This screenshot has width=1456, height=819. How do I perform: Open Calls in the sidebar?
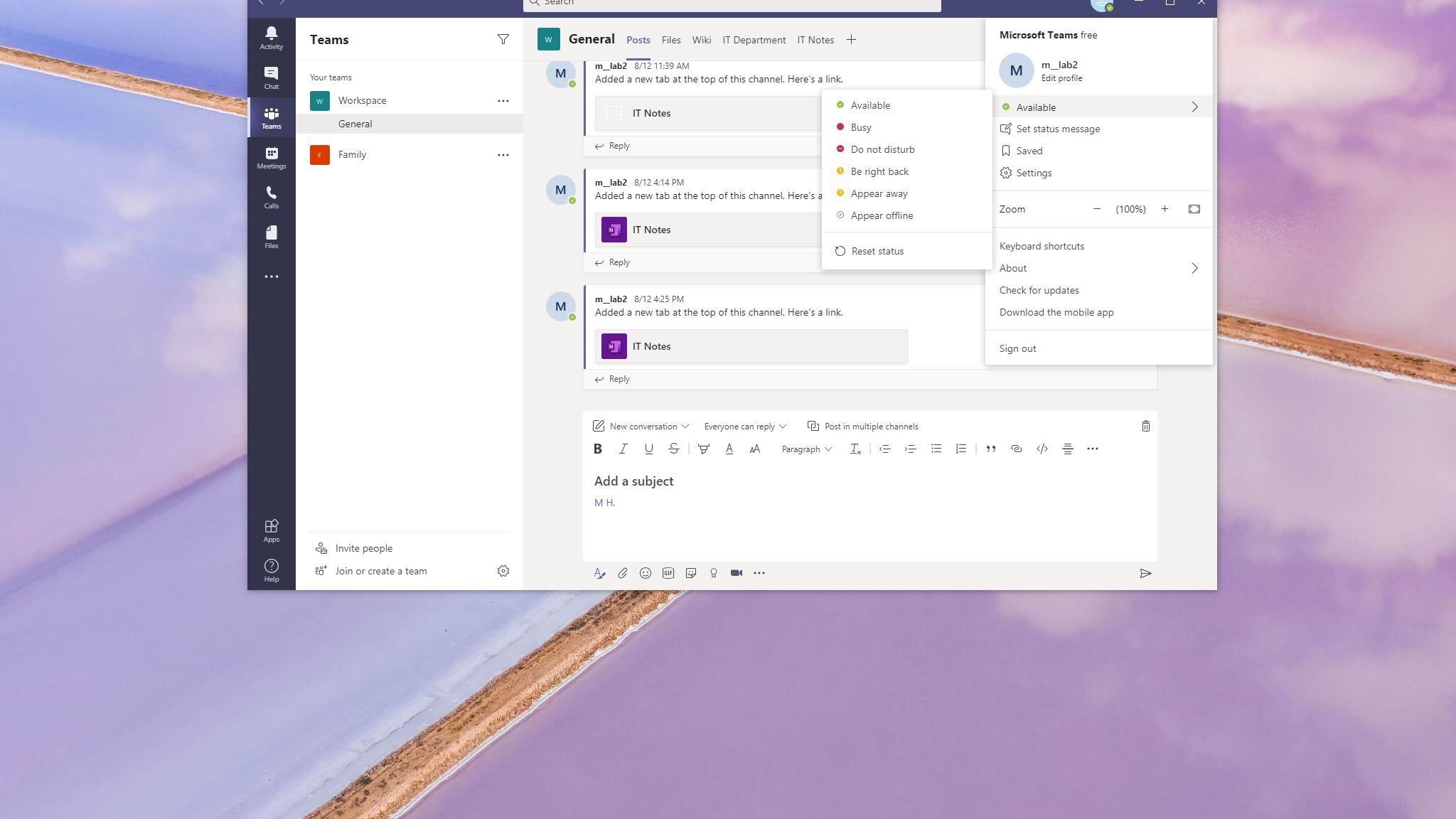coord(271,197)
